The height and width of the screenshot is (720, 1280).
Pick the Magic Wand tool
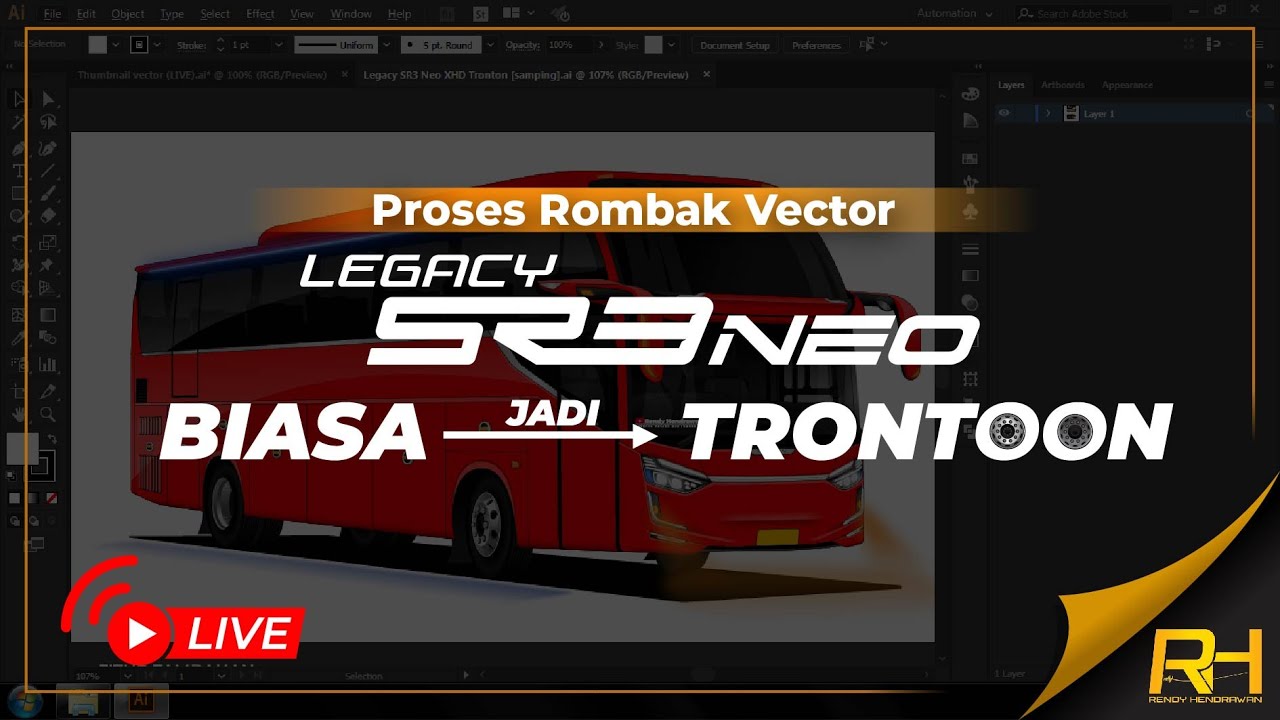pyautogui.click(x=19, y=122)
